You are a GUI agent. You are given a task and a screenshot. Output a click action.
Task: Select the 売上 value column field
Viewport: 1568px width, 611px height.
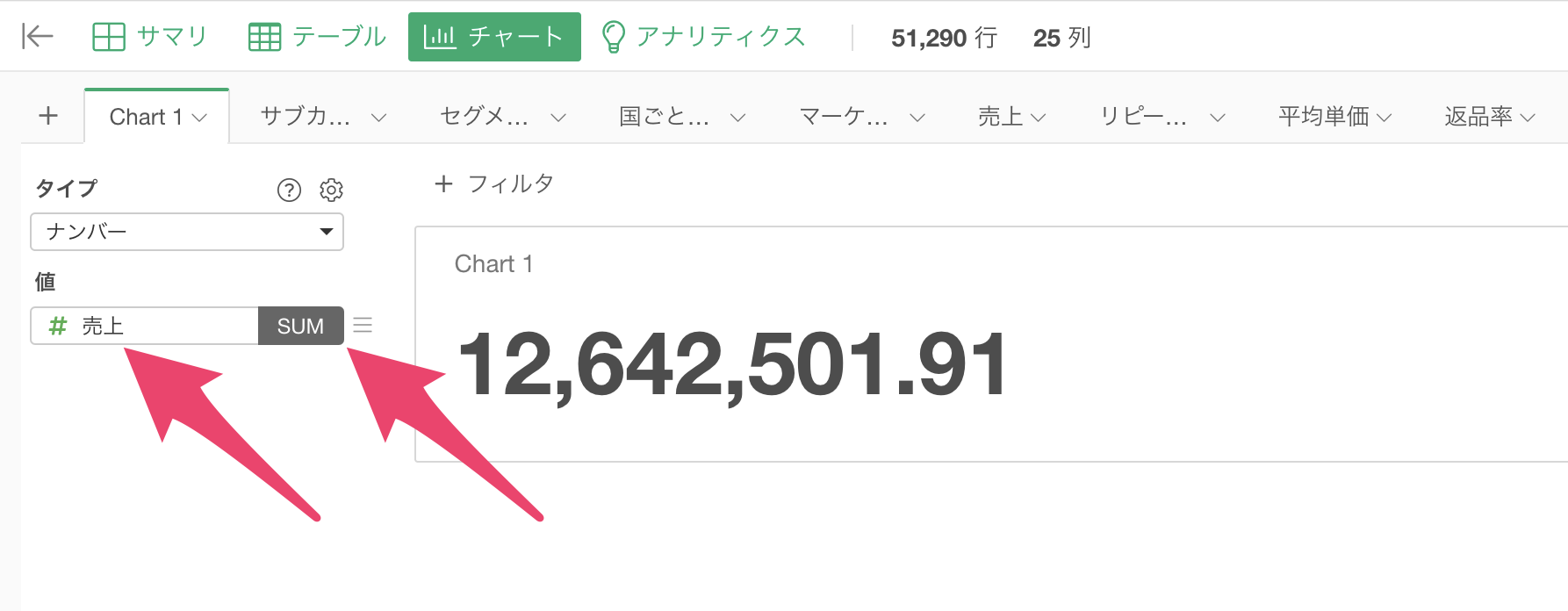point(145,326)
